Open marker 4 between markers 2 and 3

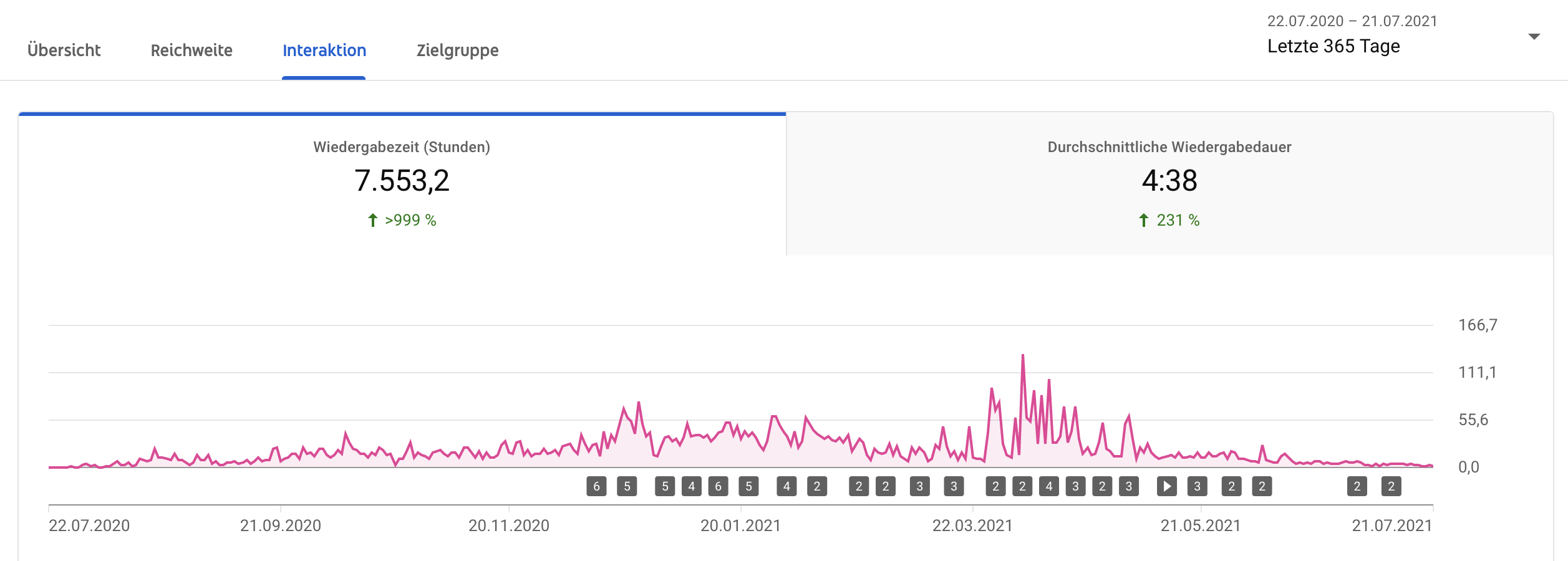point(1049,486)
